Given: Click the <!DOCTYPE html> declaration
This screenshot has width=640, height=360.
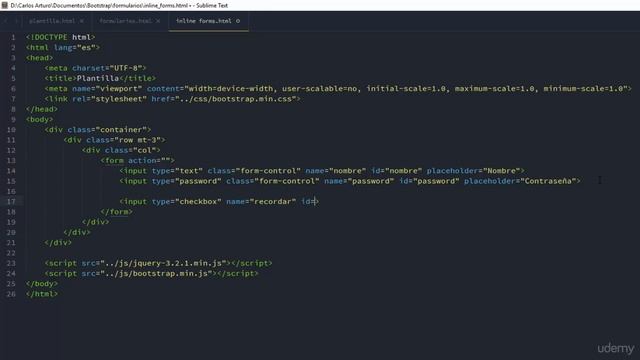Looking at the screenshot, I should point(60,37).
